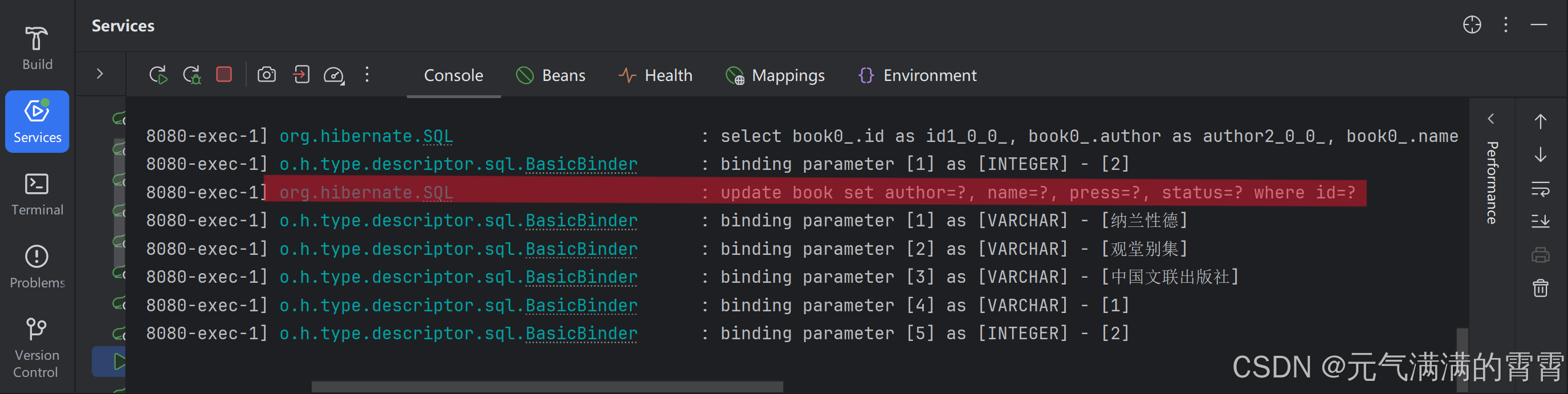Print the console output
The image size is (1568, 394).
1541,254
